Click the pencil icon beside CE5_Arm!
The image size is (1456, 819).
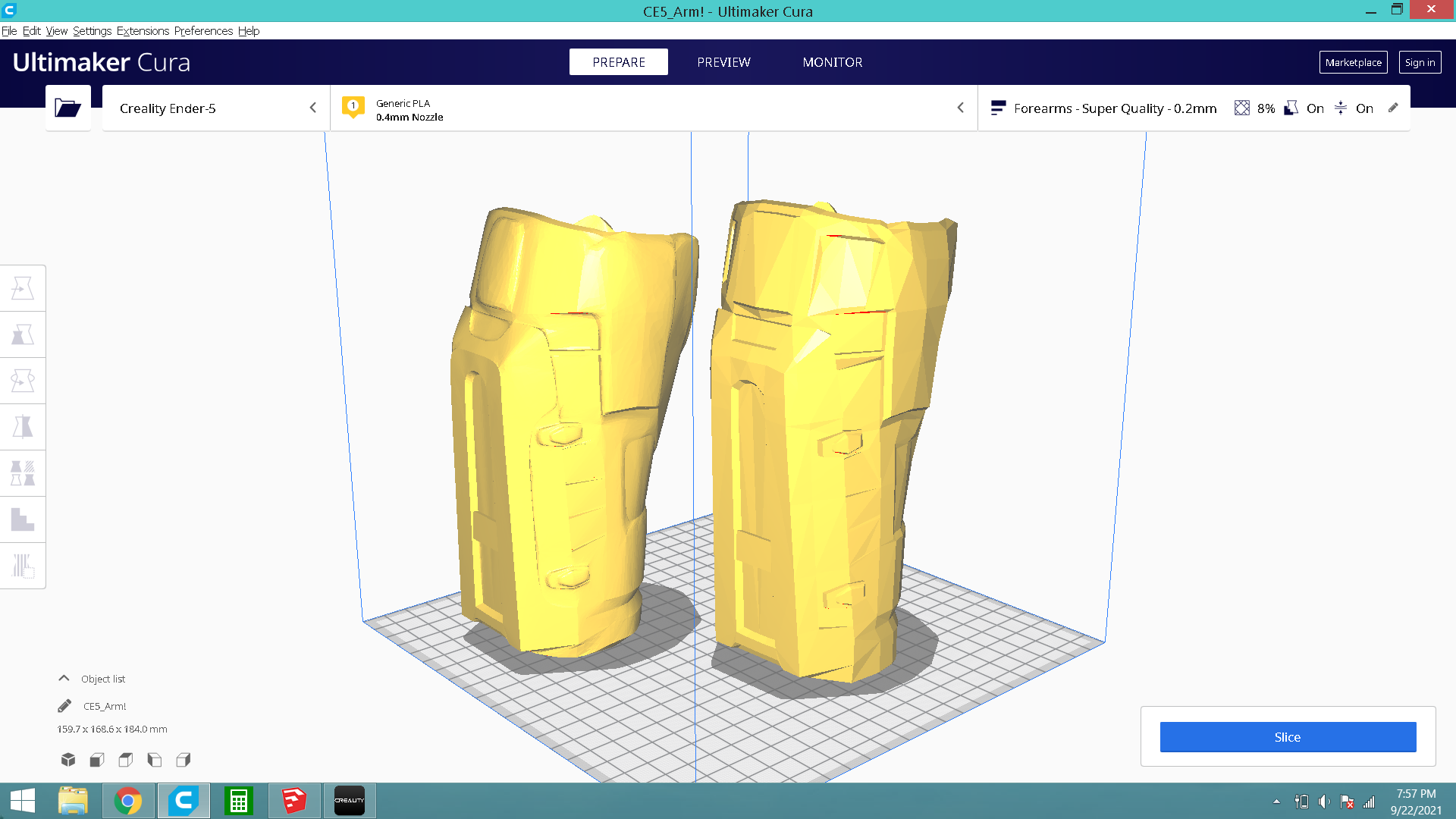tap(64, 706)
